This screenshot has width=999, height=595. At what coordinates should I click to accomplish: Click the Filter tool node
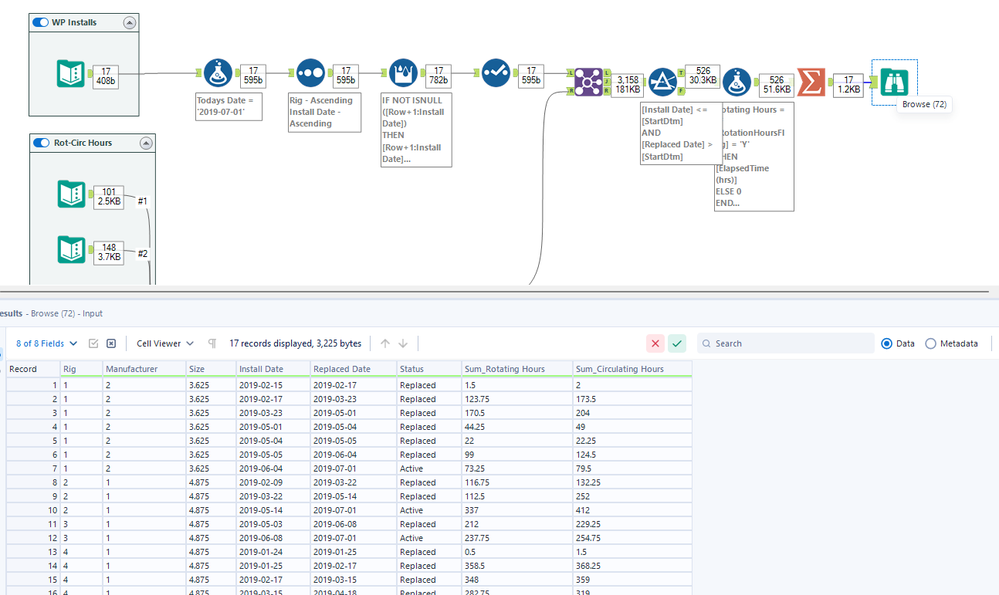(x=663, y=82)
